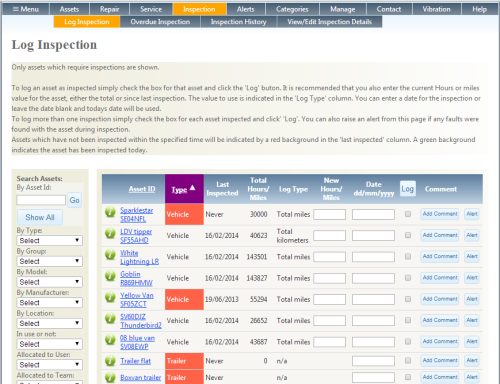Open View/Edit Inspection Details tab
Viewport: 500px width, 384px height.
329,22
